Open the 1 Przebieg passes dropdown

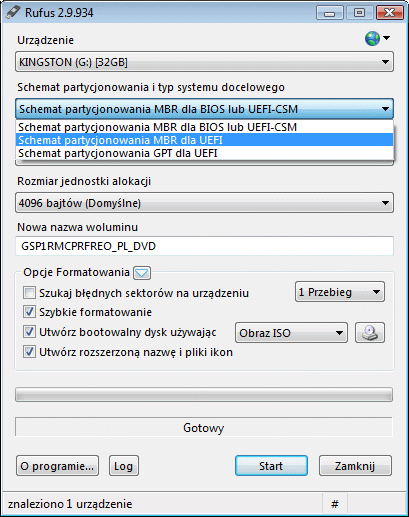(340, 292)
